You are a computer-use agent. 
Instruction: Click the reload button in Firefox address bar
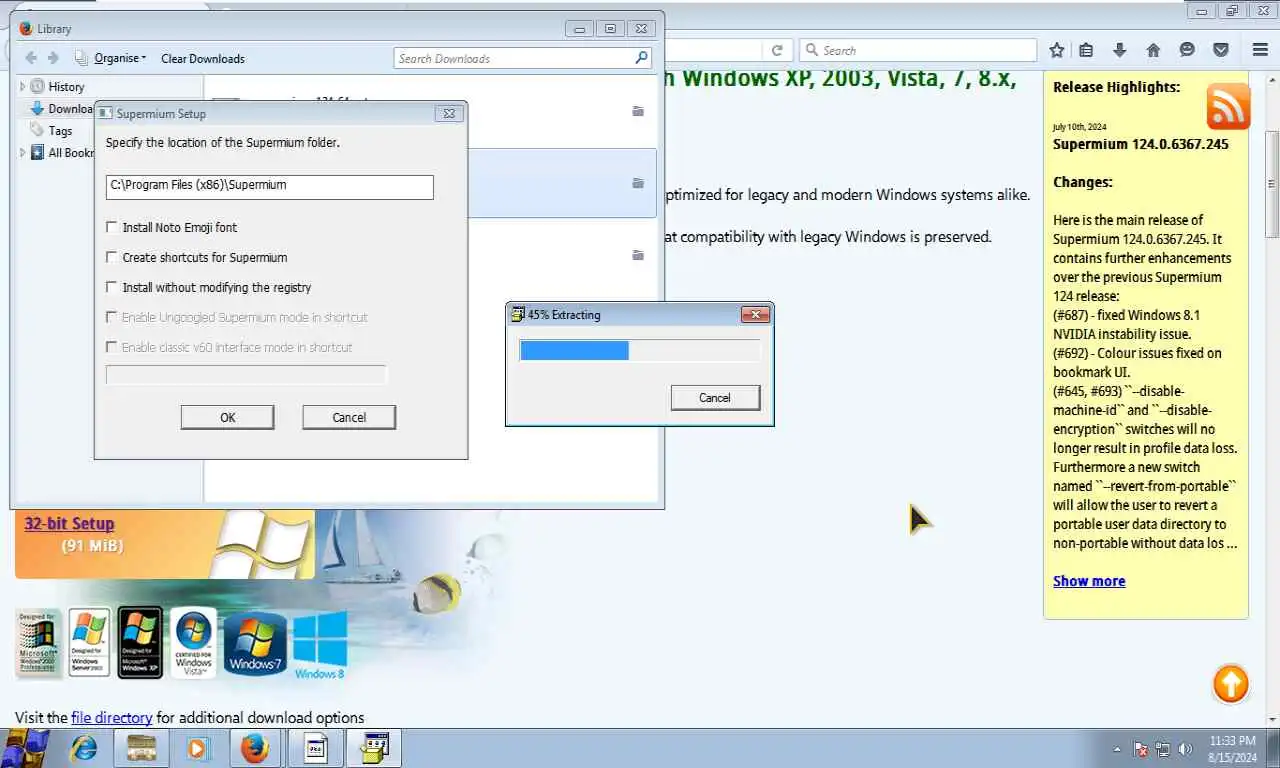click(x=776, y=50)
